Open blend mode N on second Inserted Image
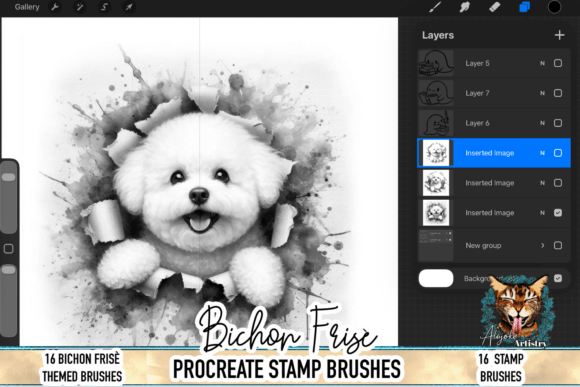 pos(542,183)
